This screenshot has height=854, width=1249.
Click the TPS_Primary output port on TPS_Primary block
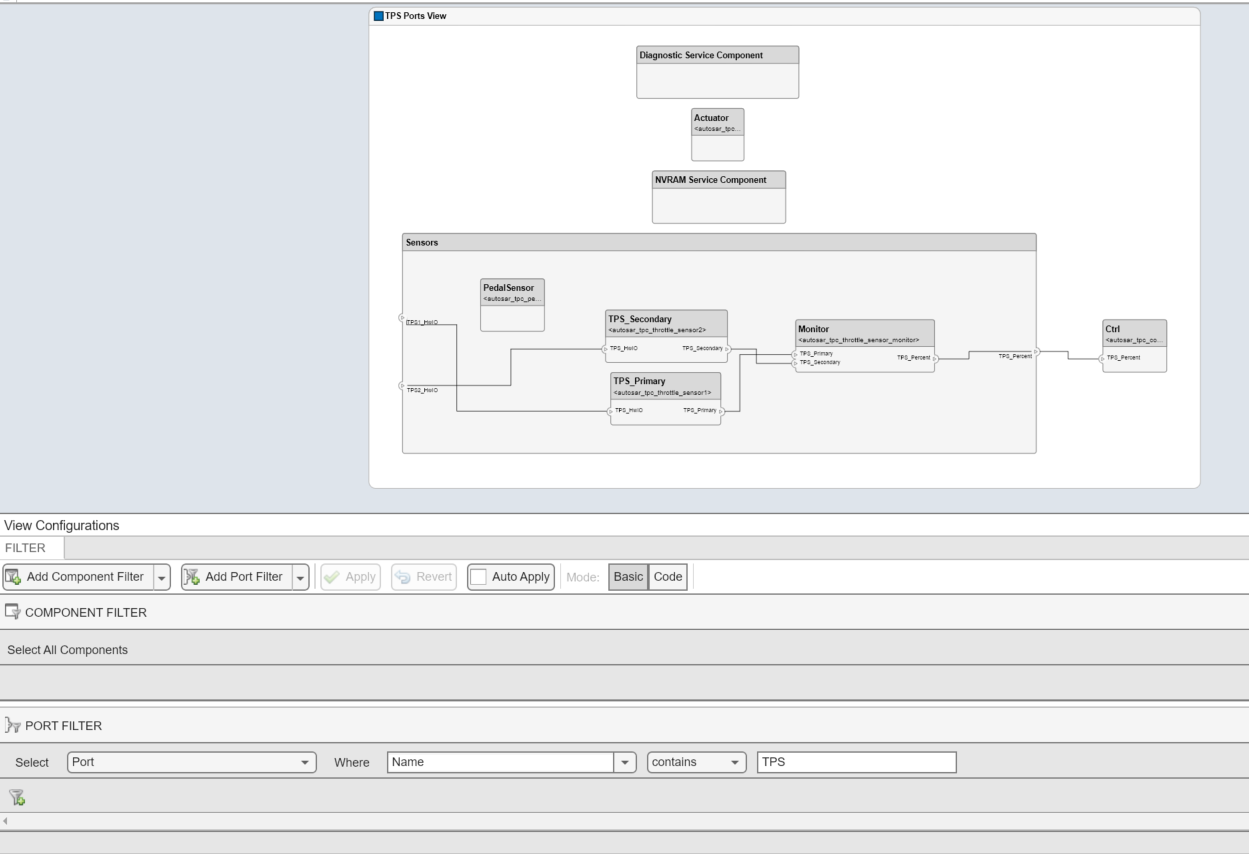[x=719, y=410]
